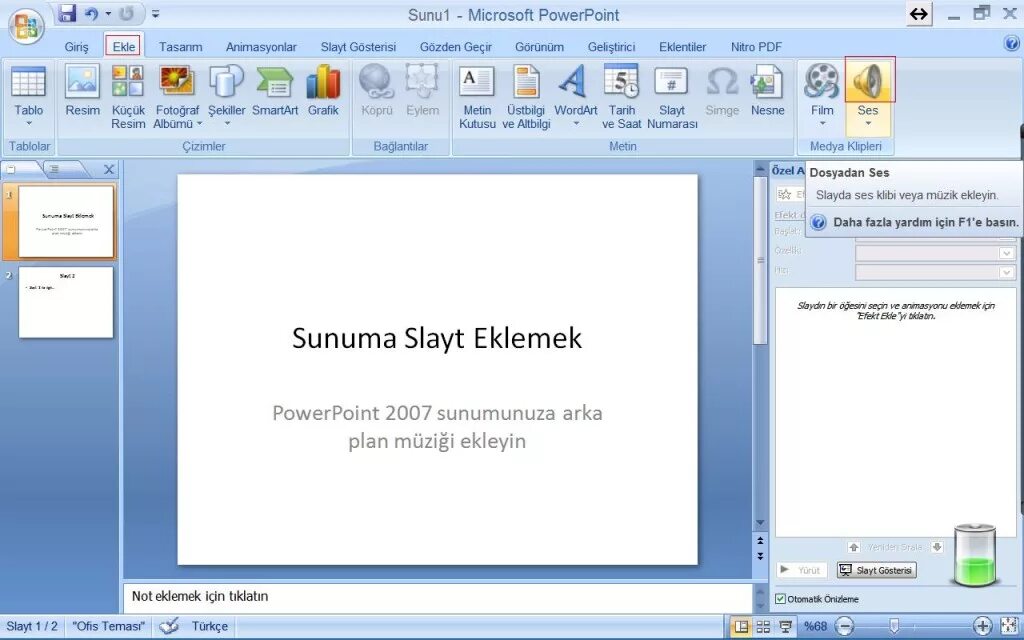Viewport: 1024px width, 640px height.
Task: Select slide 2 thumbnail
Action: click(66, 302)
